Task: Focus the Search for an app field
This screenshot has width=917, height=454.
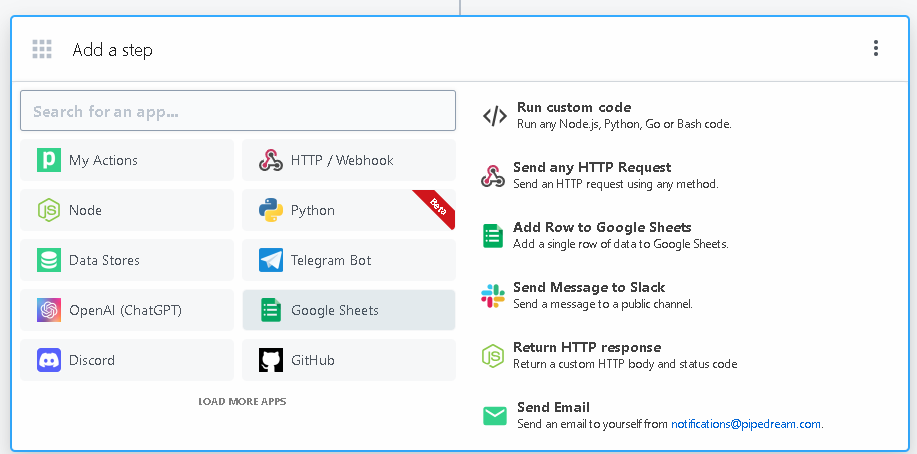Action: [237, 111]
